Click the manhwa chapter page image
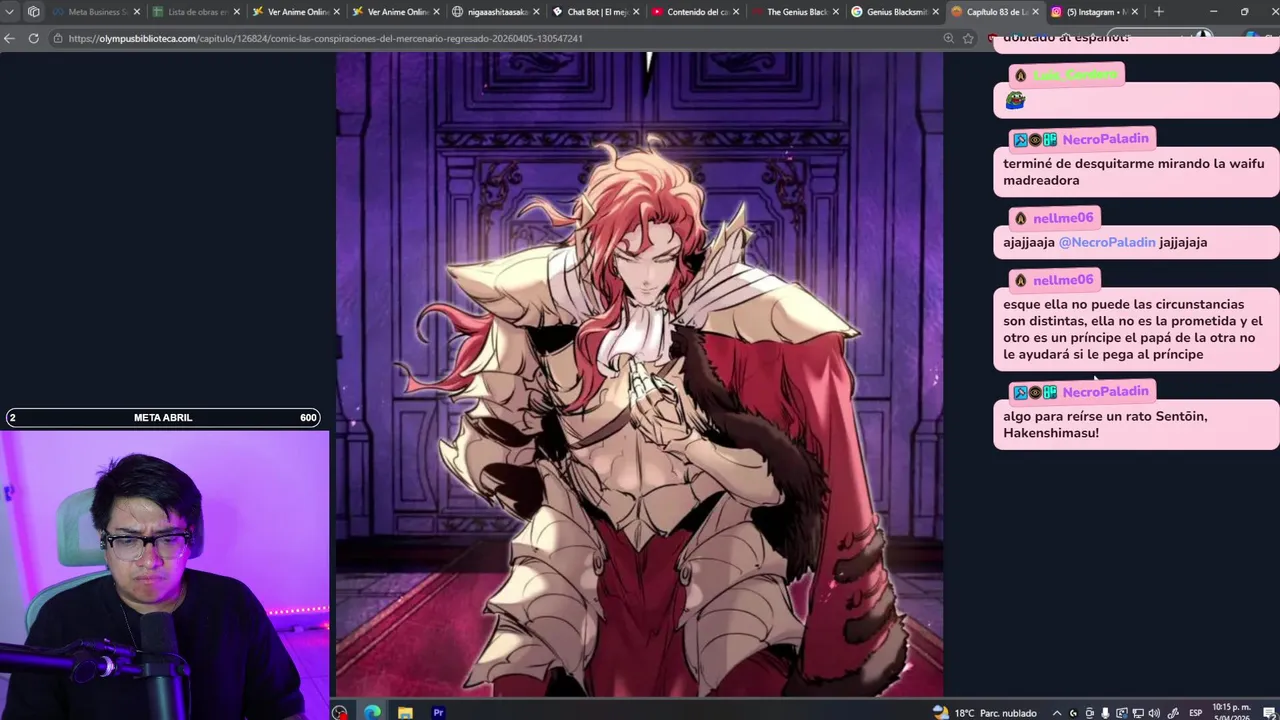Image resolution: width=1280 pixels, height=720 pixels. [x=639, y=374]
